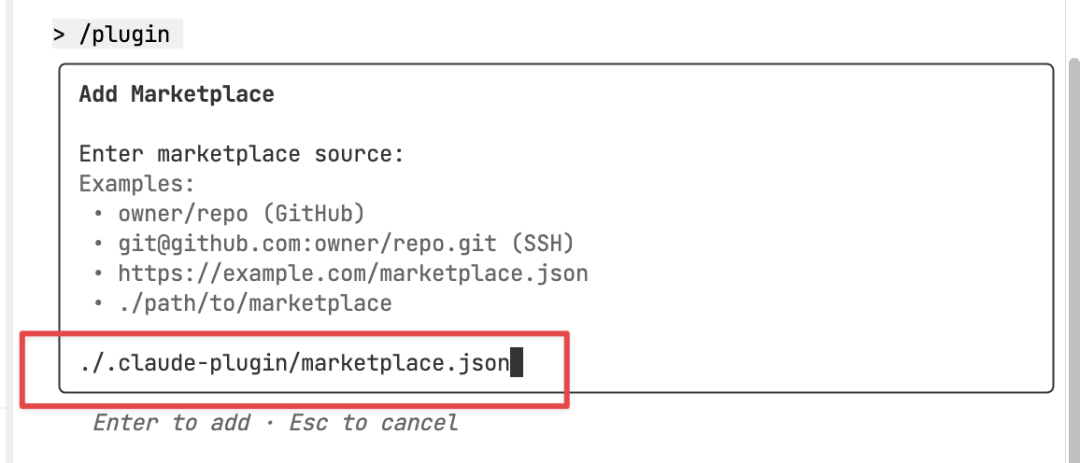This screenshot has height=463, width=1080.
Task: Select the ./path/to/marketplace example line
Action: (254, 302)
